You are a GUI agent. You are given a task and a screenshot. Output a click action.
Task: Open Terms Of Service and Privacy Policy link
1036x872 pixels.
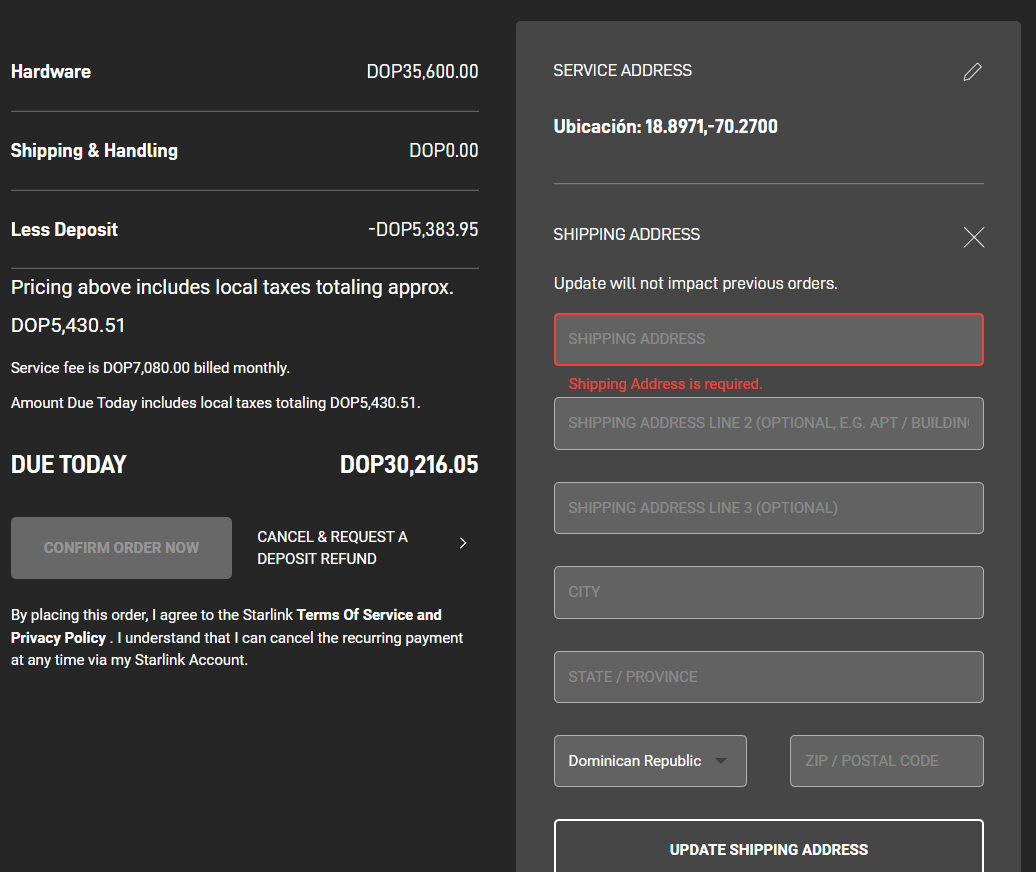tap(226, 626)
